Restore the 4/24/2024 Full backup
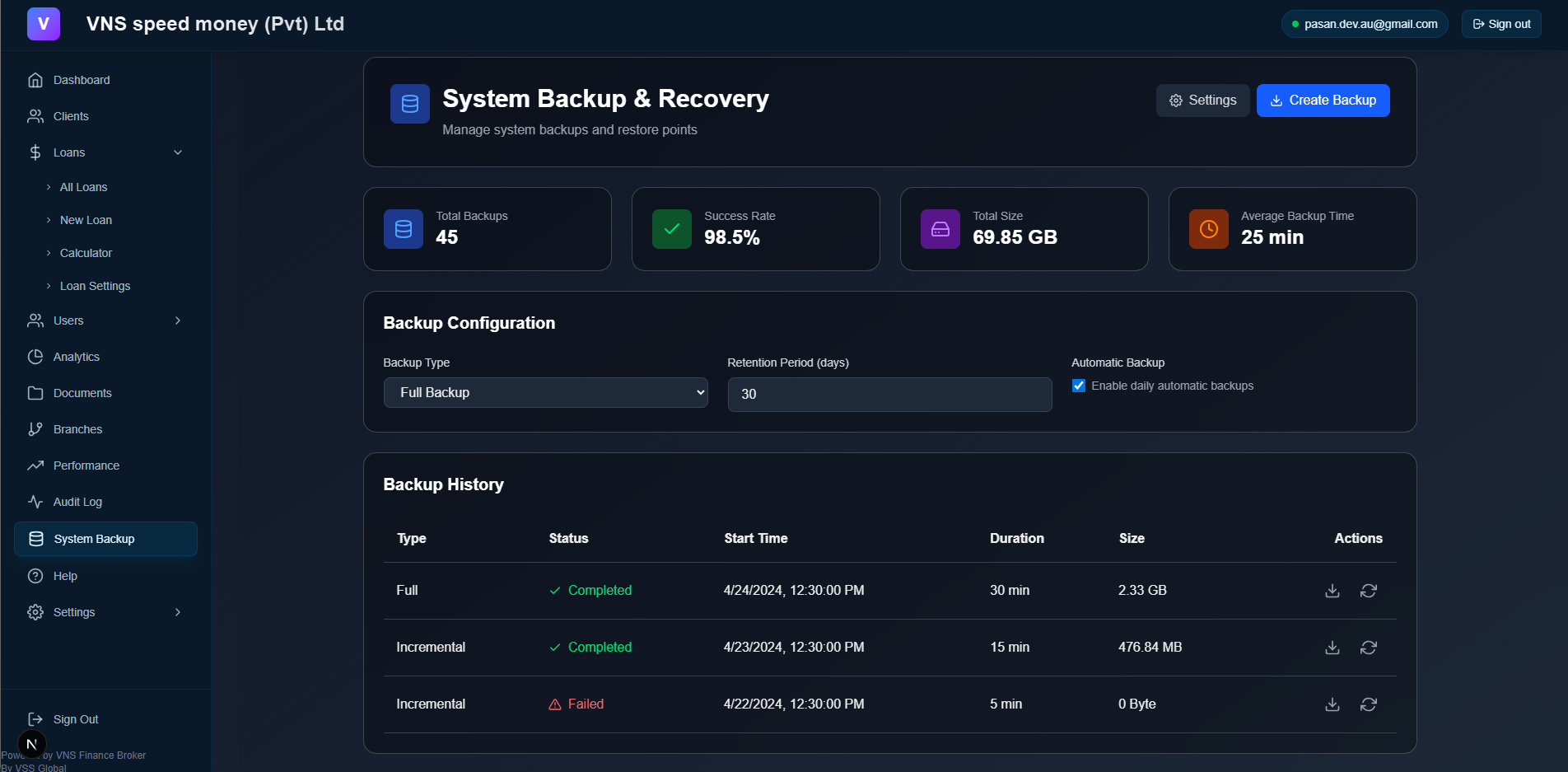 1369,591
